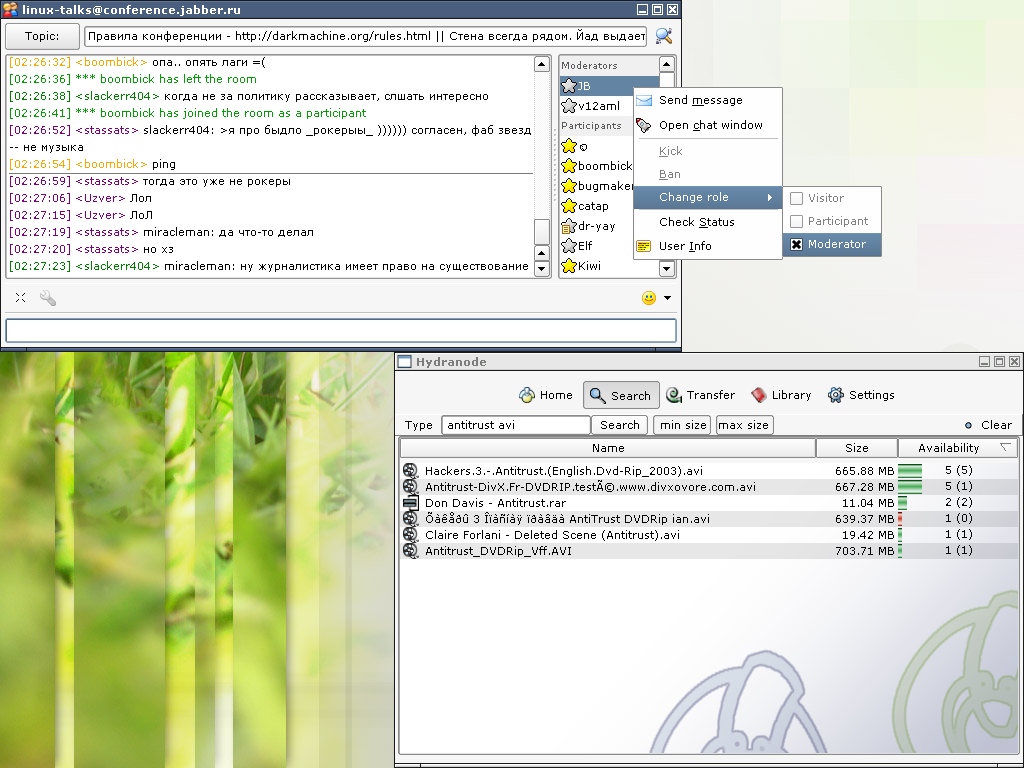Click the rocket icon for Open chat window
Screen dimensions: 1024x768
click(644, 125)
